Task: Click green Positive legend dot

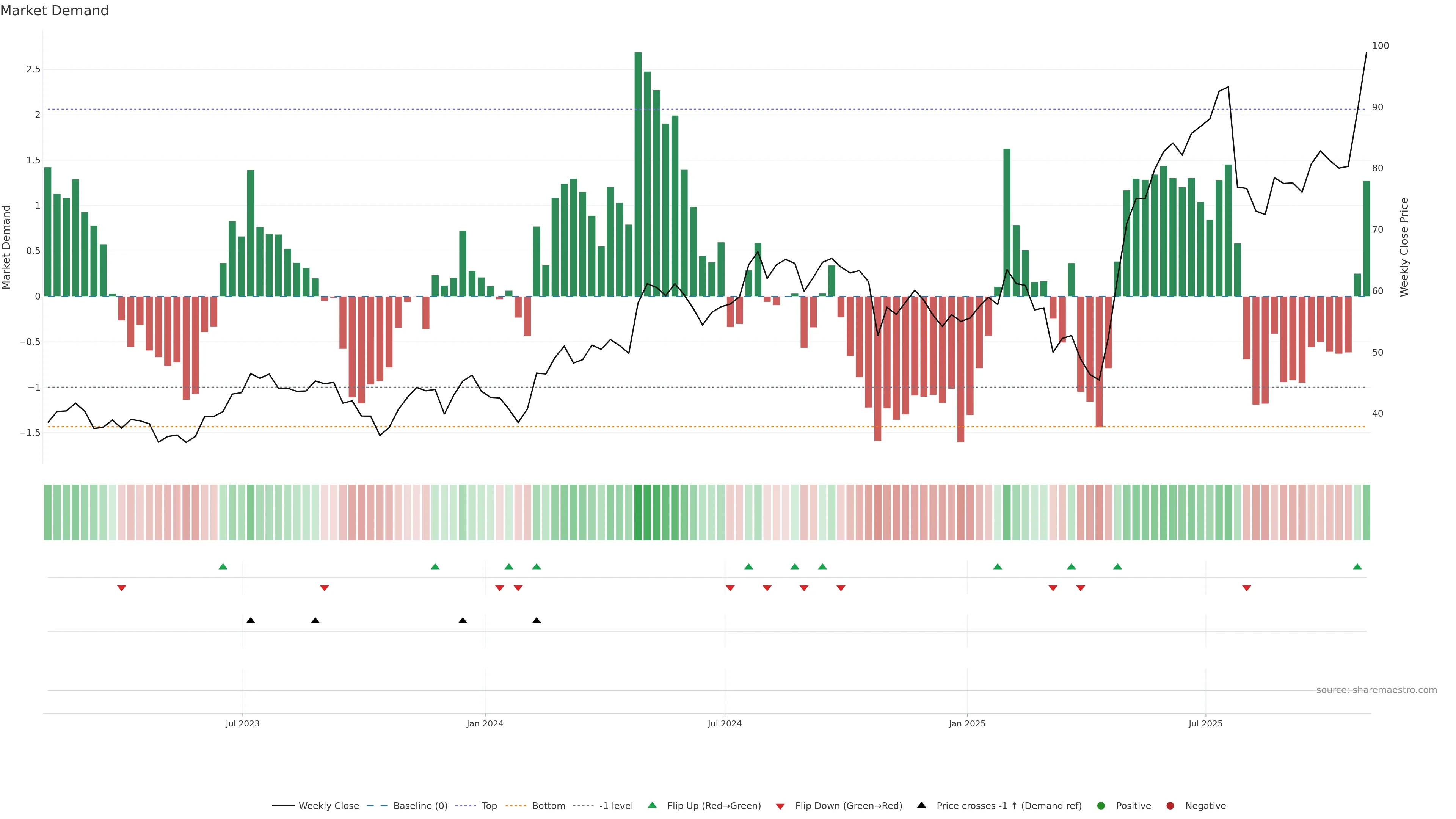Action: 1100,806
